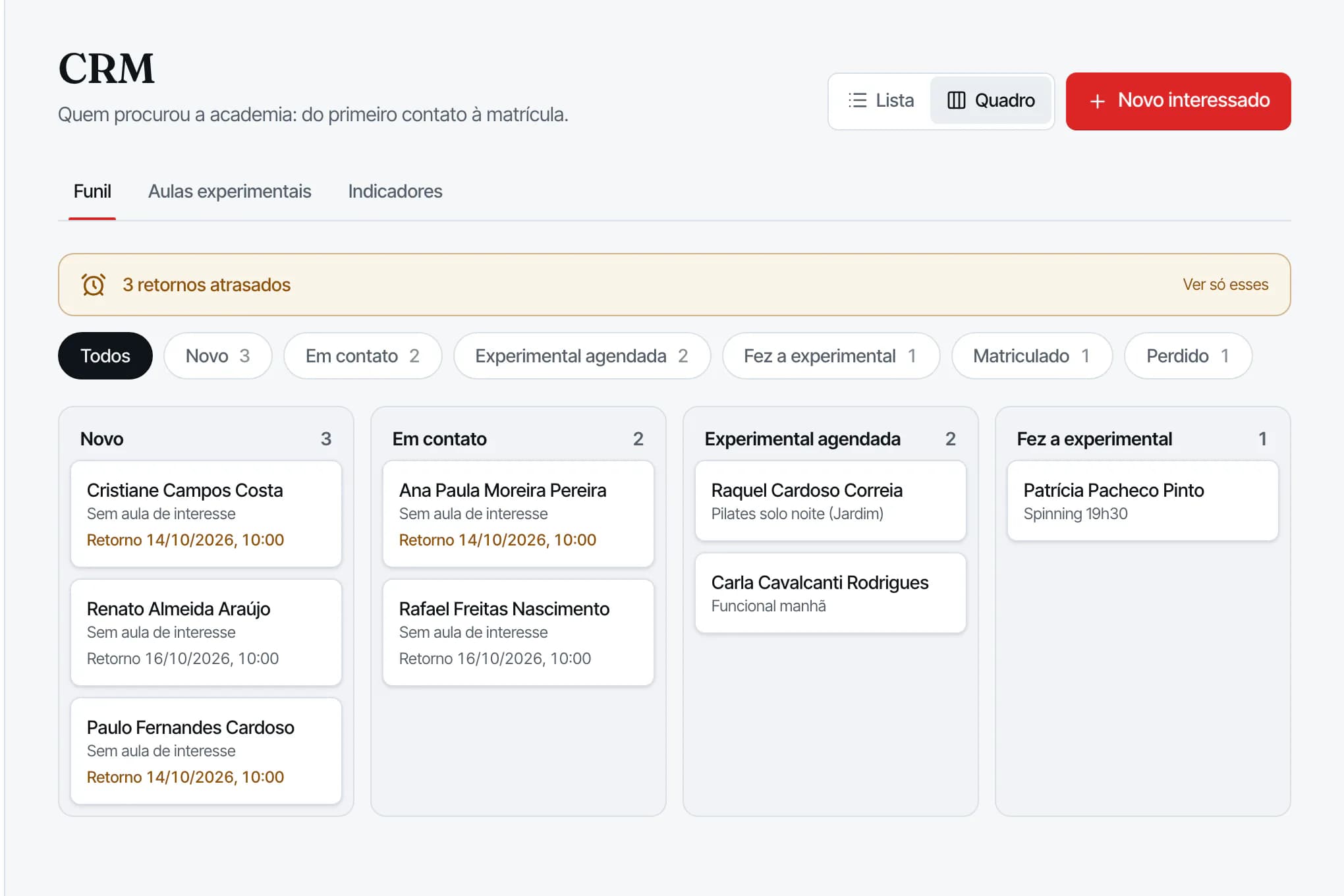Image resolution: width=1344 pixels, height=896 pixels.
Task: Open the Indicadores tab
Action: click(395, 191)
